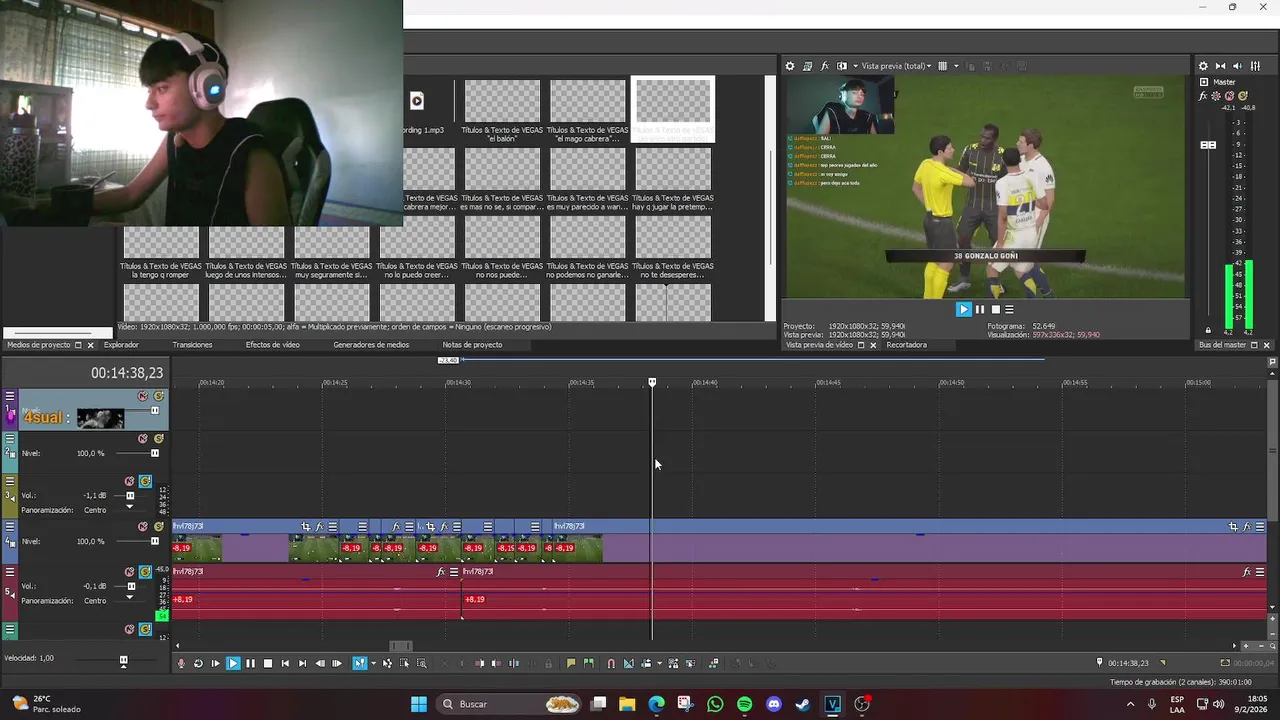The width and height of the screenshot is (1280, 720).
Task: Click play in video preview window
Action: point(963,309)
